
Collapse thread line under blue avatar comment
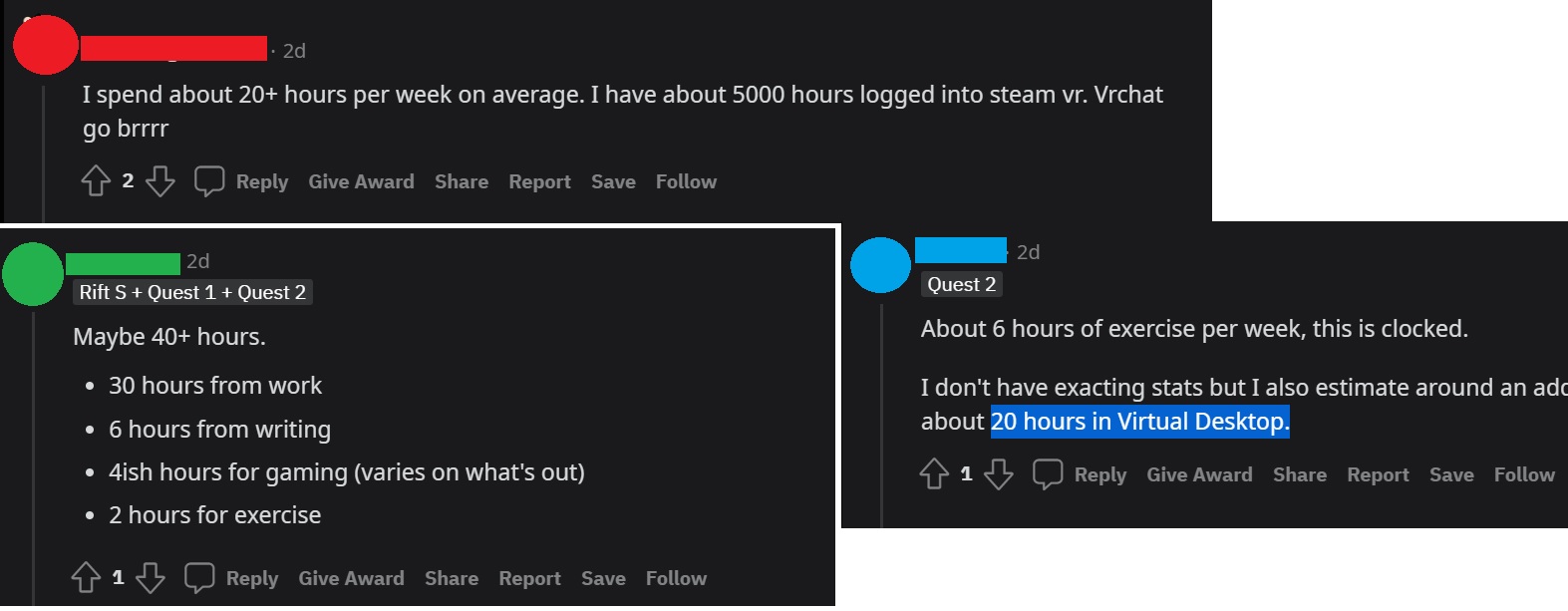882,417
